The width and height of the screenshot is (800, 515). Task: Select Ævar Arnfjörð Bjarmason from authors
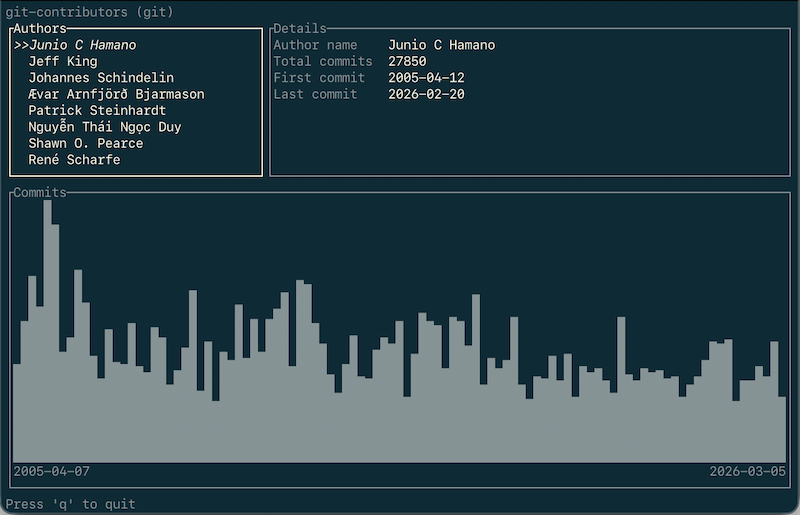[116, 94]
